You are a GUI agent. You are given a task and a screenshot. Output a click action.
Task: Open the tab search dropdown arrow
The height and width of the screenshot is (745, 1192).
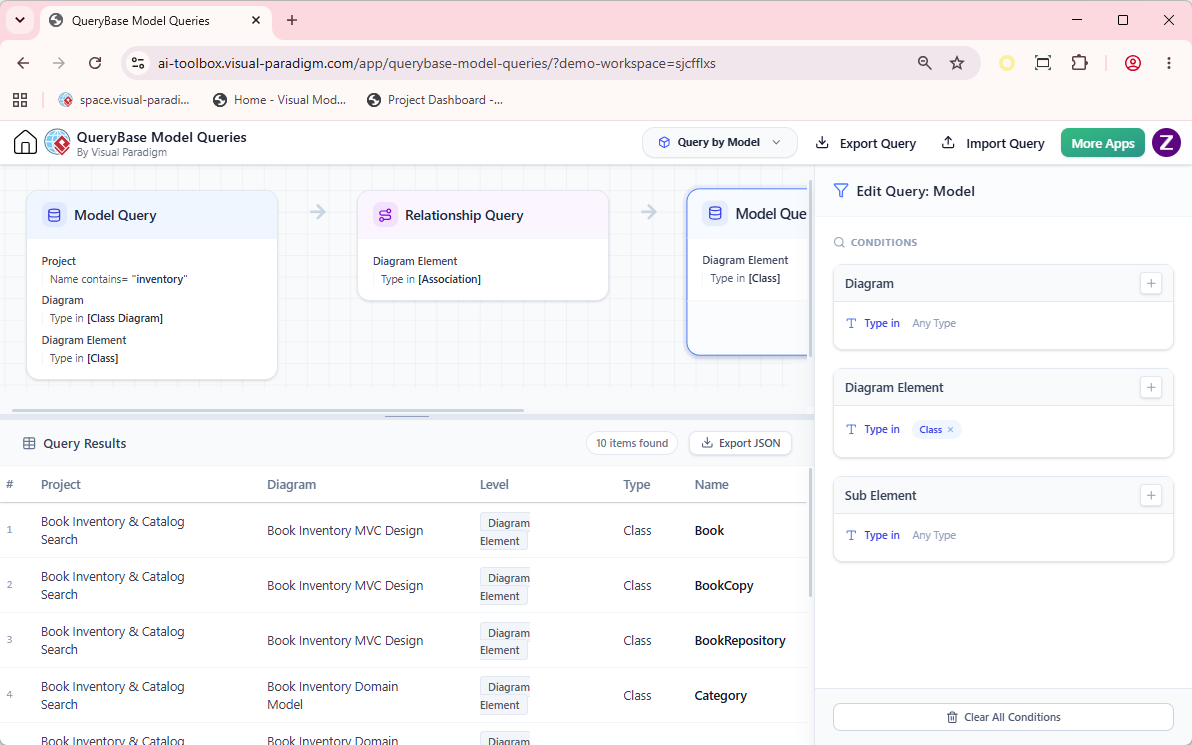(x=20, y=21)
